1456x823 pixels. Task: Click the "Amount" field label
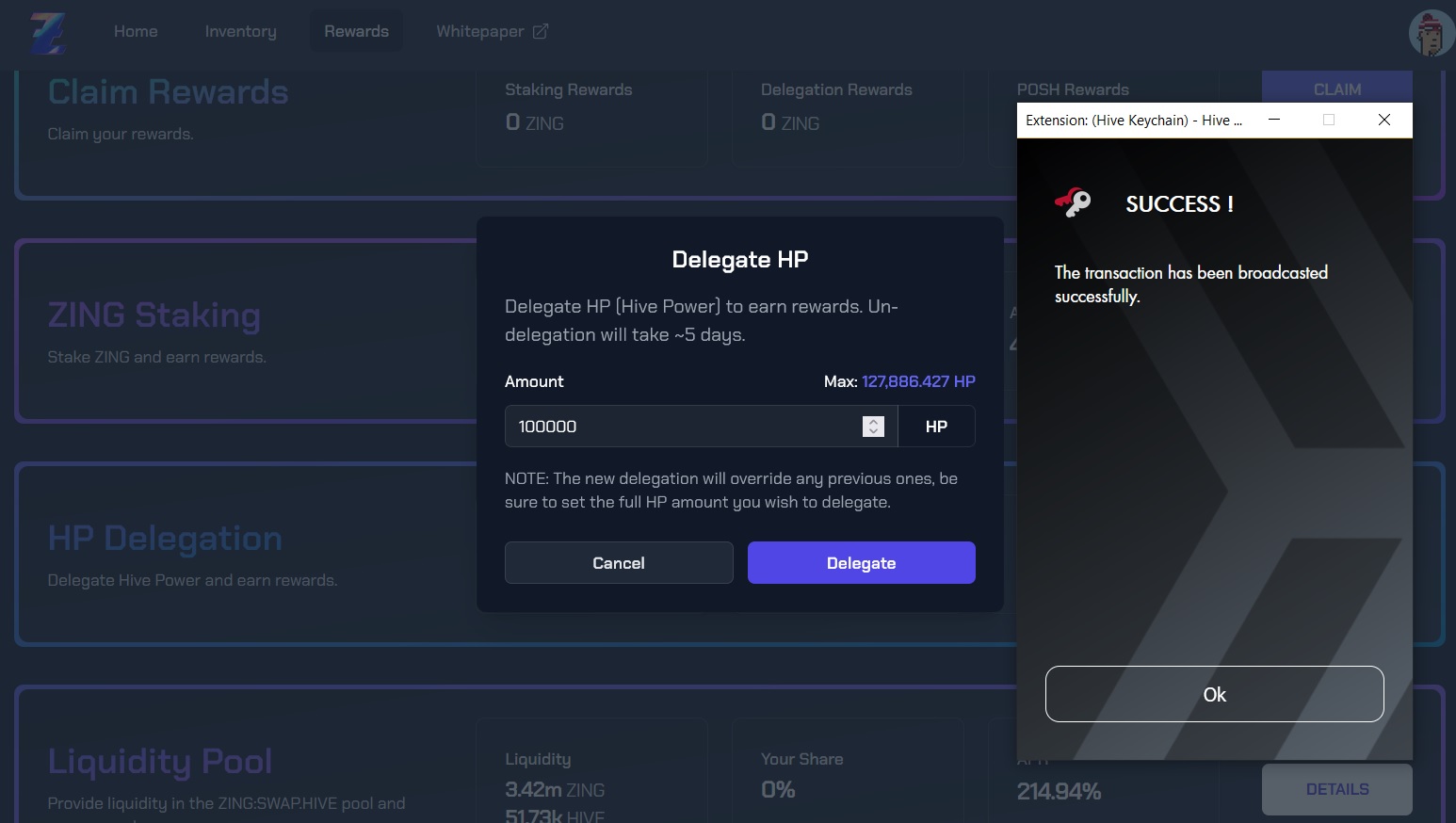point(534,381)
